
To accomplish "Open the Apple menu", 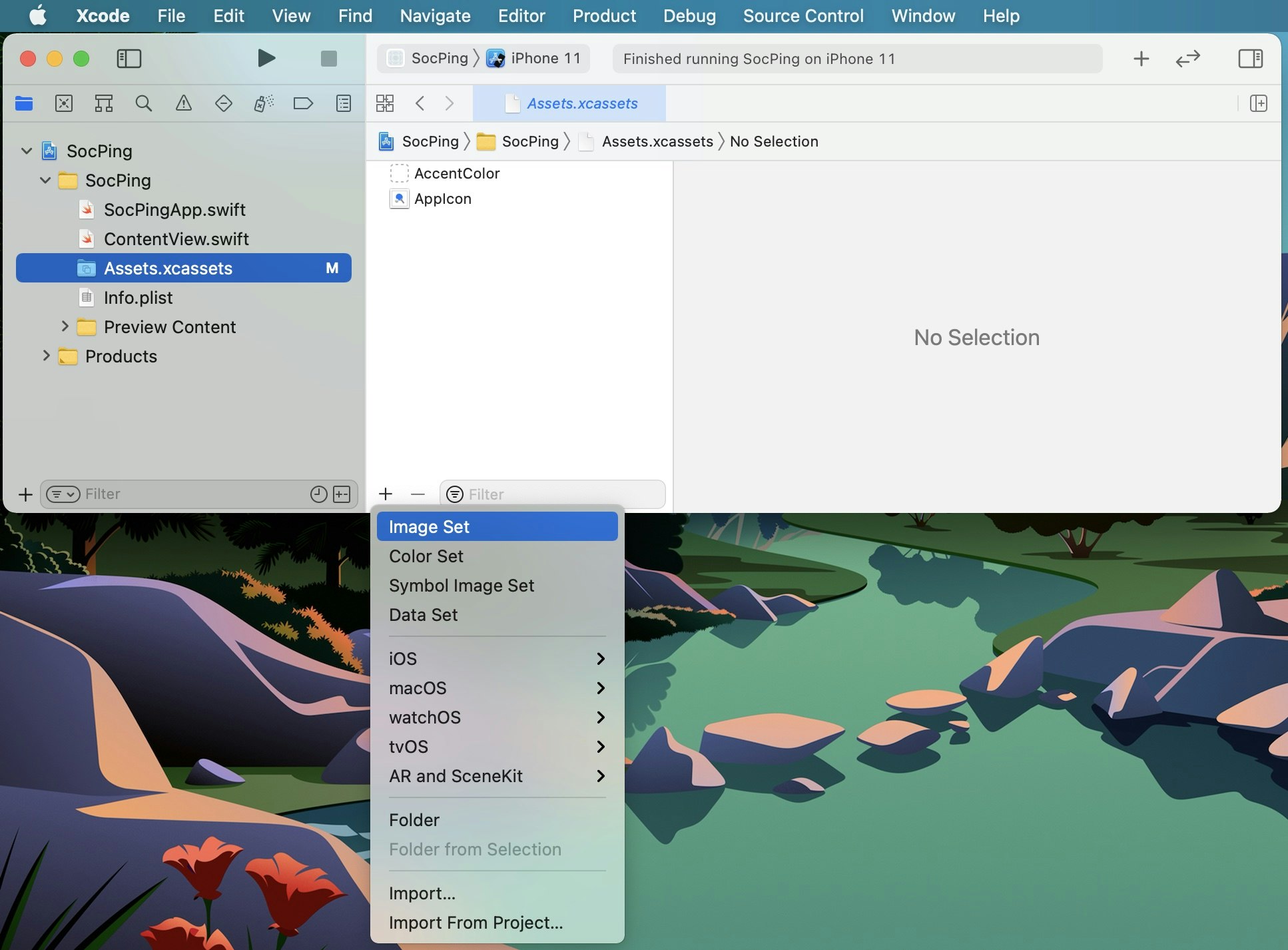I will (x=38, y=15).
